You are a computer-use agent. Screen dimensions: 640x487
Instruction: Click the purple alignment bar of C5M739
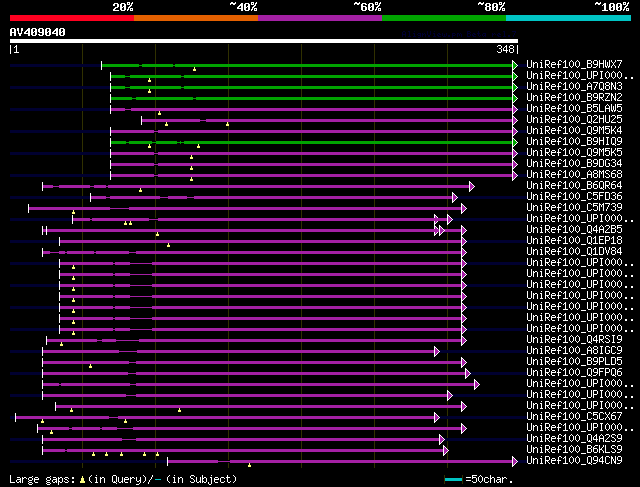click(245, 209)
